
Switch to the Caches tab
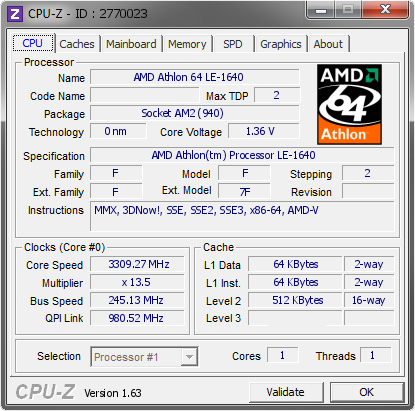click(x=77, y=44)
